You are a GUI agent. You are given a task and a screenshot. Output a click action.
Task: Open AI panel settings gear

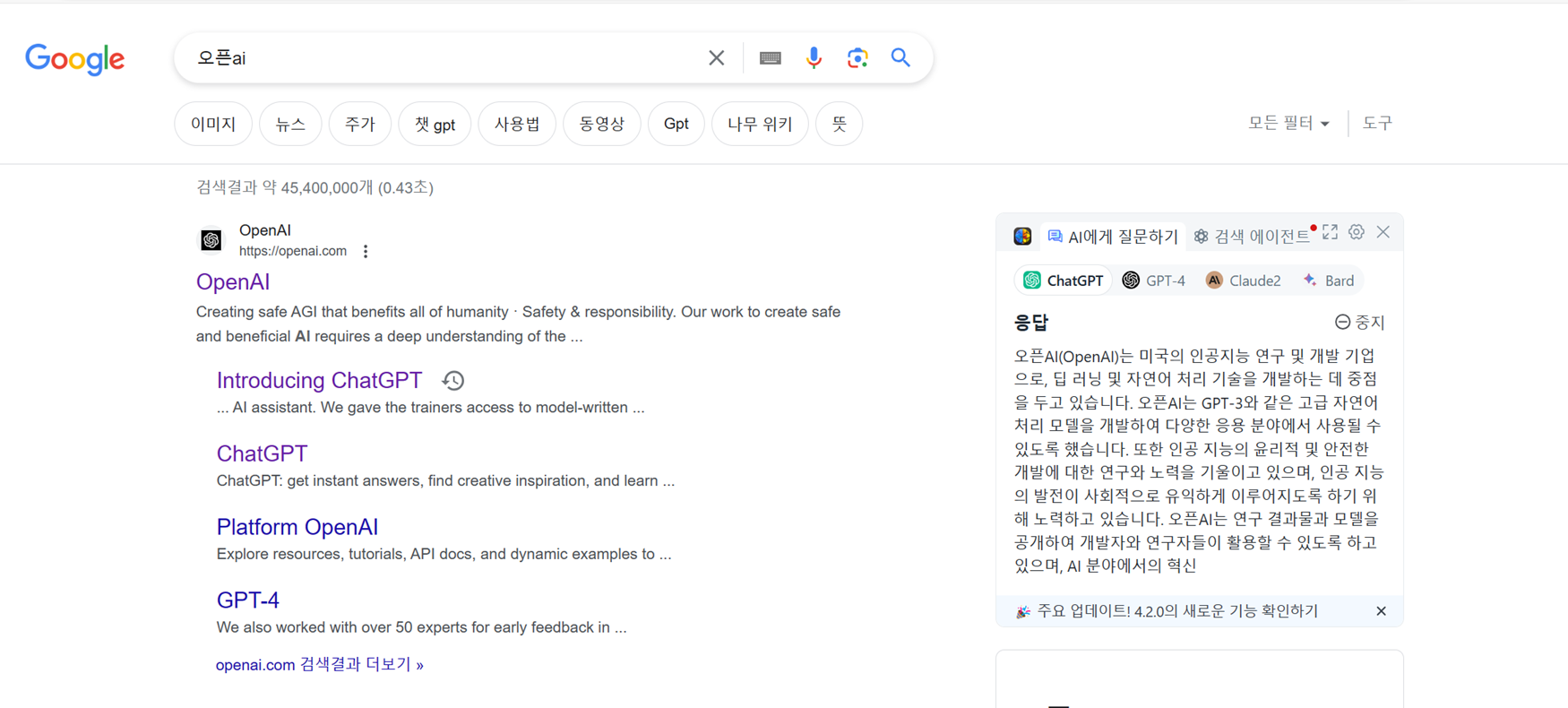point(1357,233)
